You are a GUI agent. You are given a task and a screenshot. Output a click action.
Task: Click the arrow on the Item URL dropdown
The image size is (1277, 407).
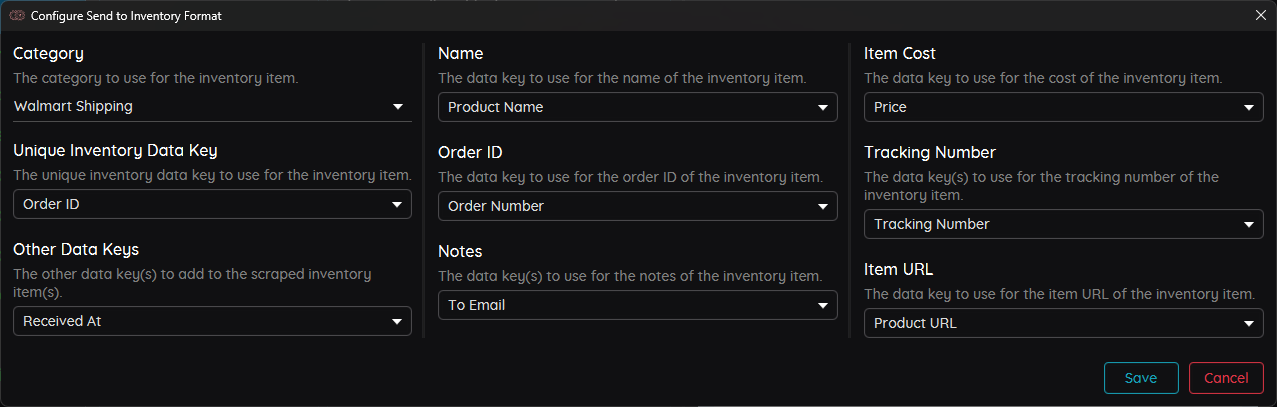pyautogui.click(x=1249, y=323)
